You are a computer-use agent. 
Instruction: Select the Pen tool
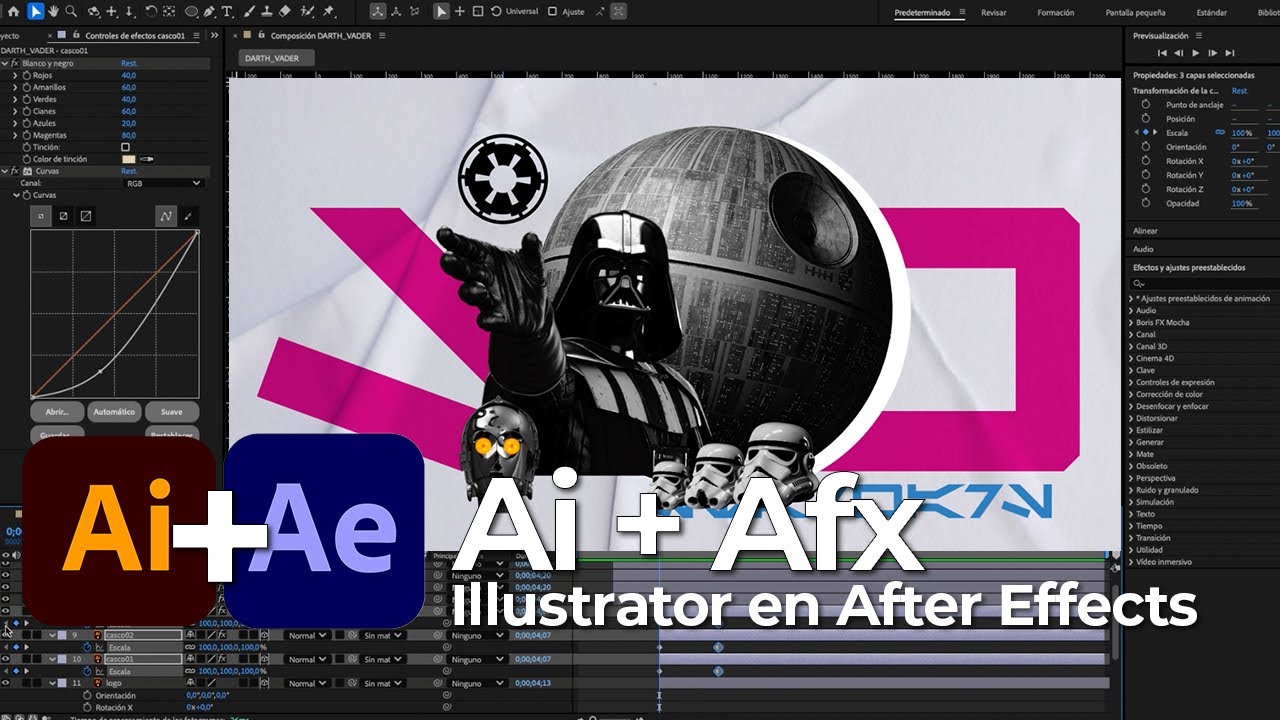point(210,12)
